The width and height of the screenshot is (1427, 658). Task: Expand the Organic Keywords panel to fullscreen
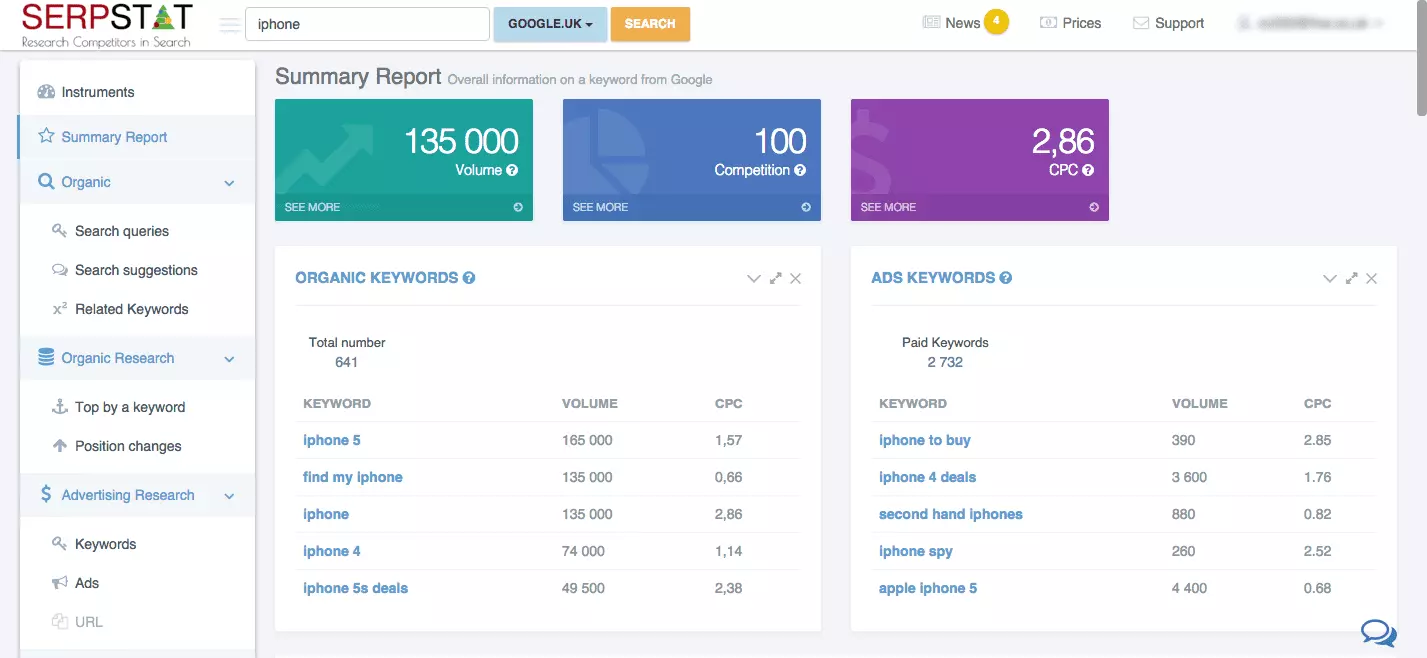(x=775, y=279)
